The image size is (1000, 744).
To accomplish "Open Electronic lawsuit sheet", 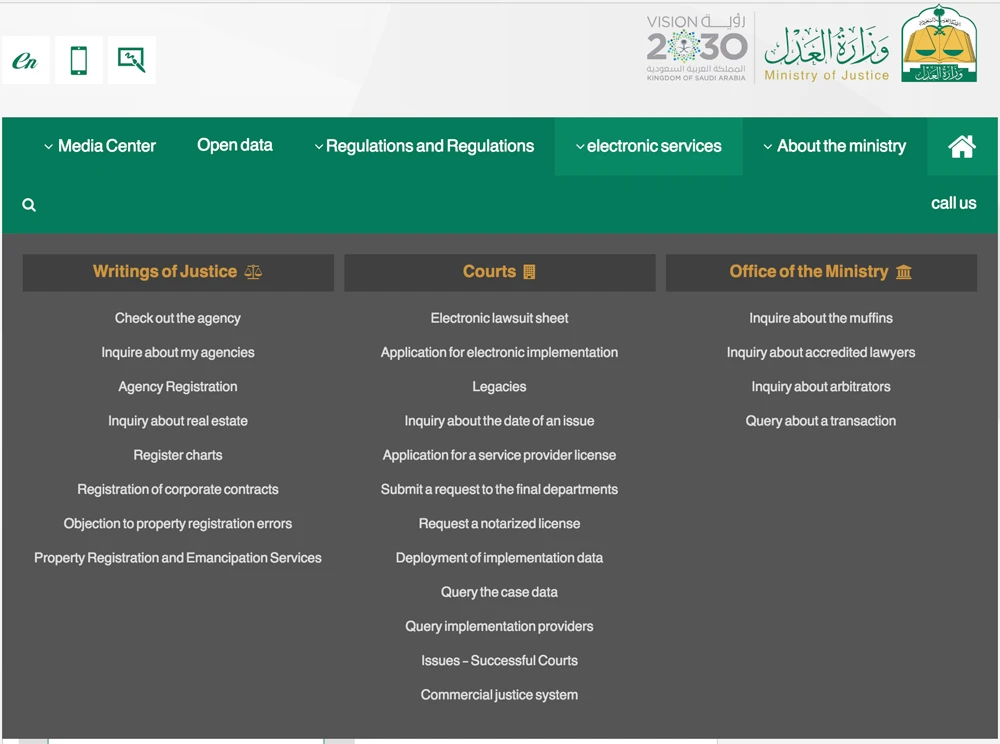I will pos(499,318).
